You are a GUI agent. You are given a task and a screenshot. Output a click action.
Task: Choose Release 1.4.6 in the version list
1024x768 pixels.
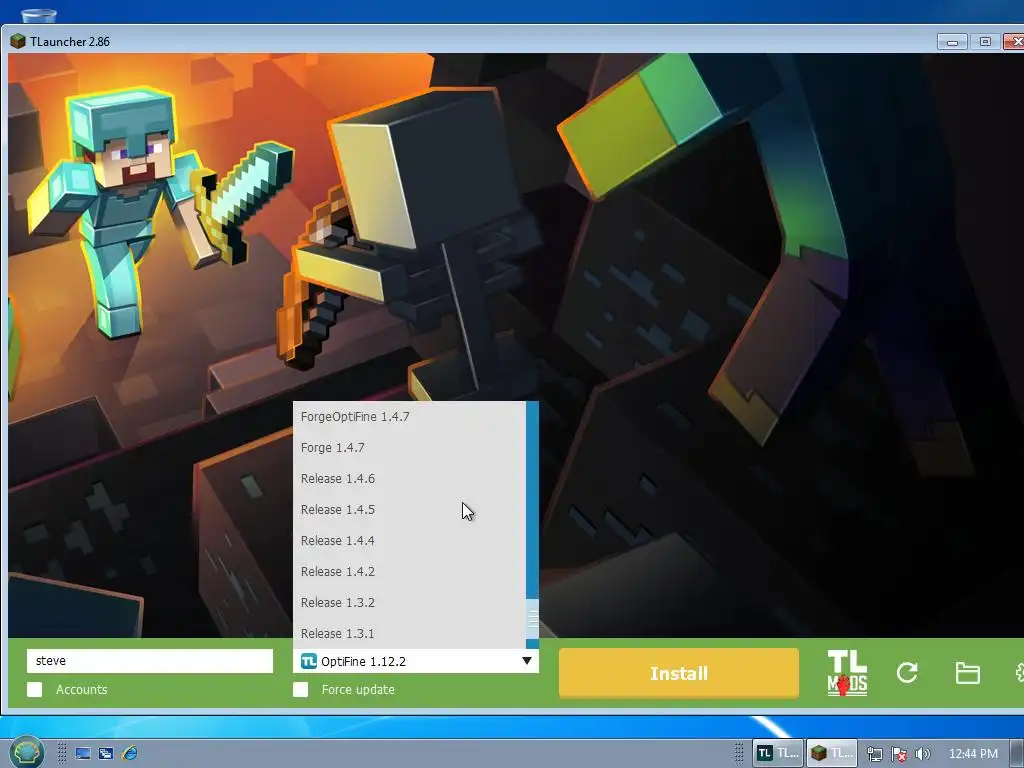pos(409,479)
